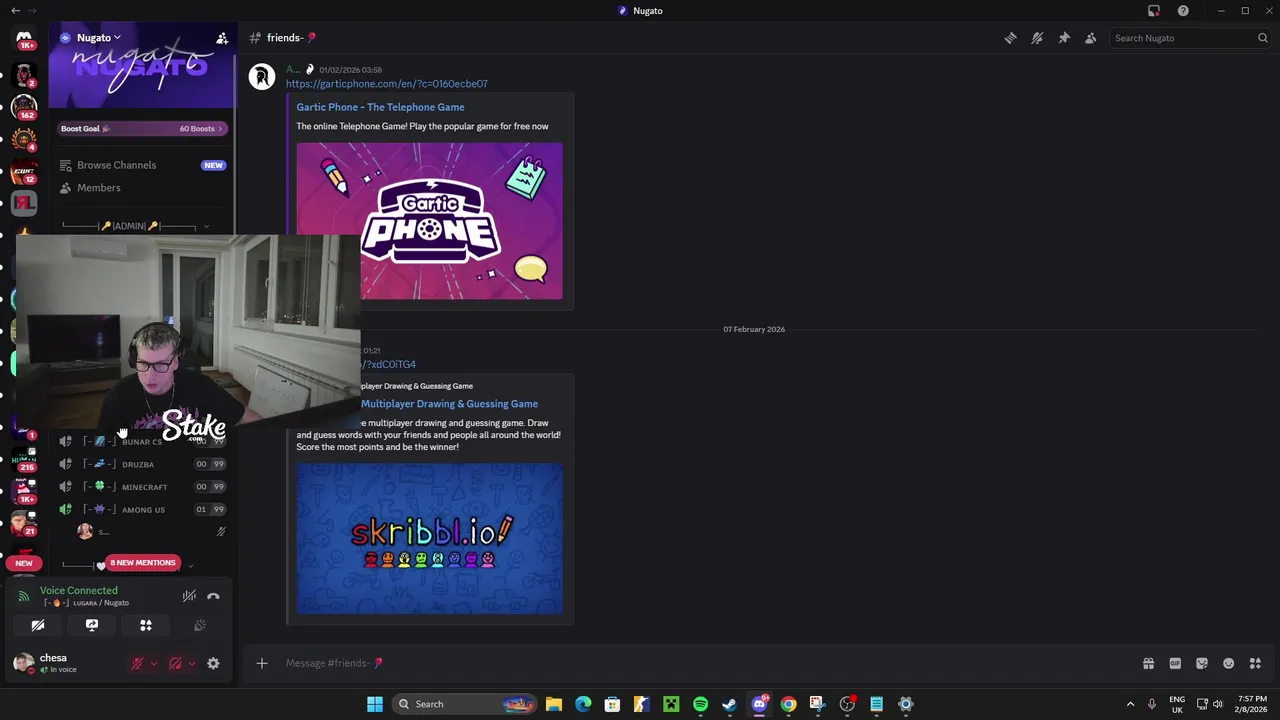Image resolution: width=1280 pixels, height=720 pixels.
Task: Click the plus attachment button in message bar
Action: coord(262,663)
